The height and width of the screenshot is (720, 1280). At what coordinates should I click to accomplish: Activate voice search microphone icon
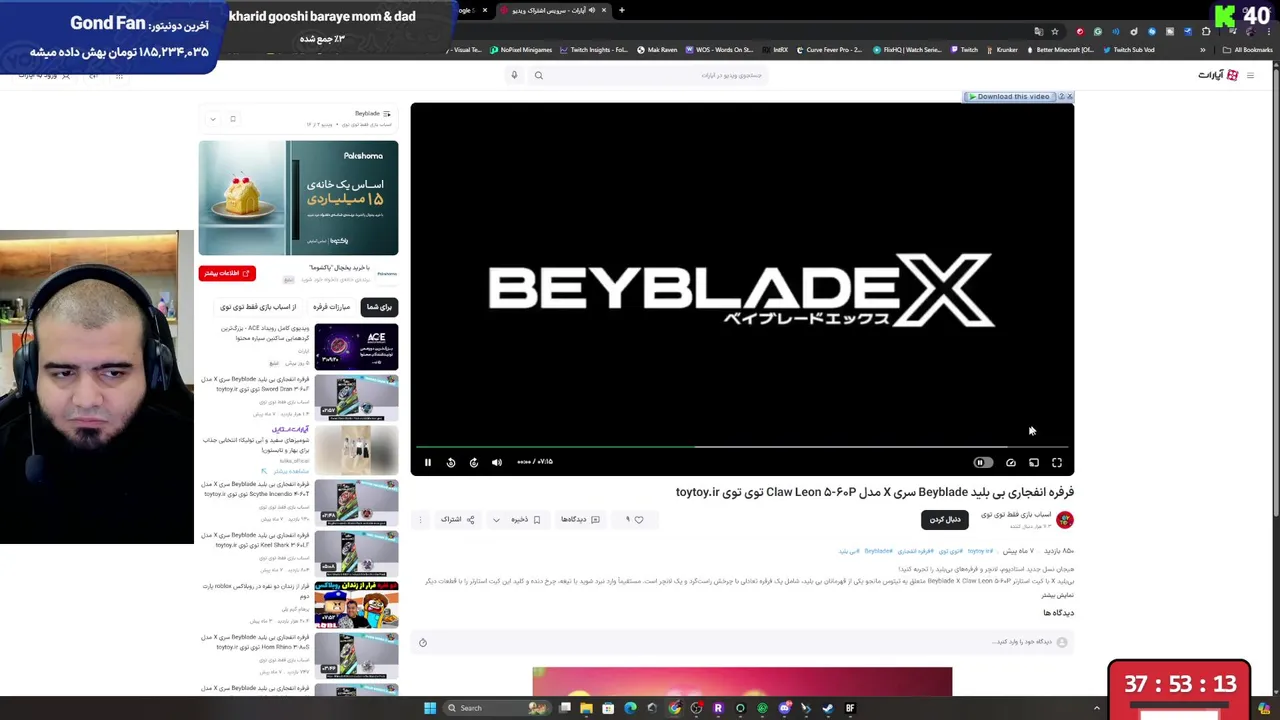(514, 75)
